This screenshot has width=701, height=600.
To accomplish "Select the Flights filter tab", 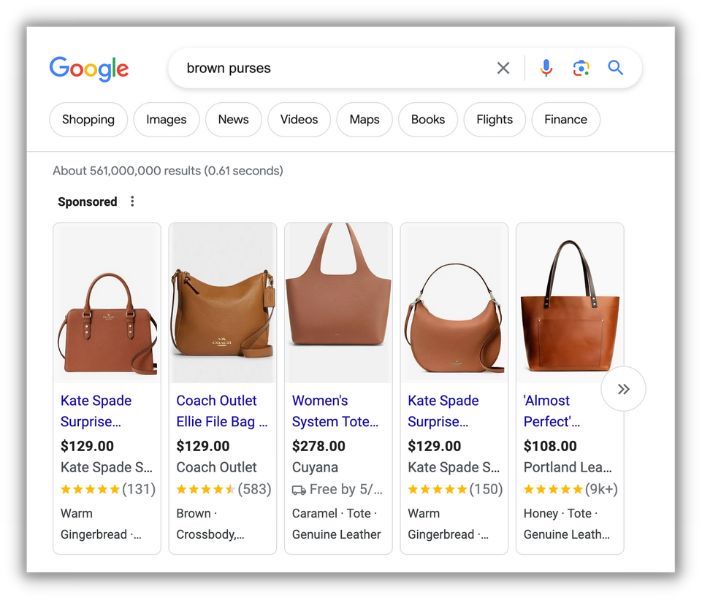I will [494, 120].
